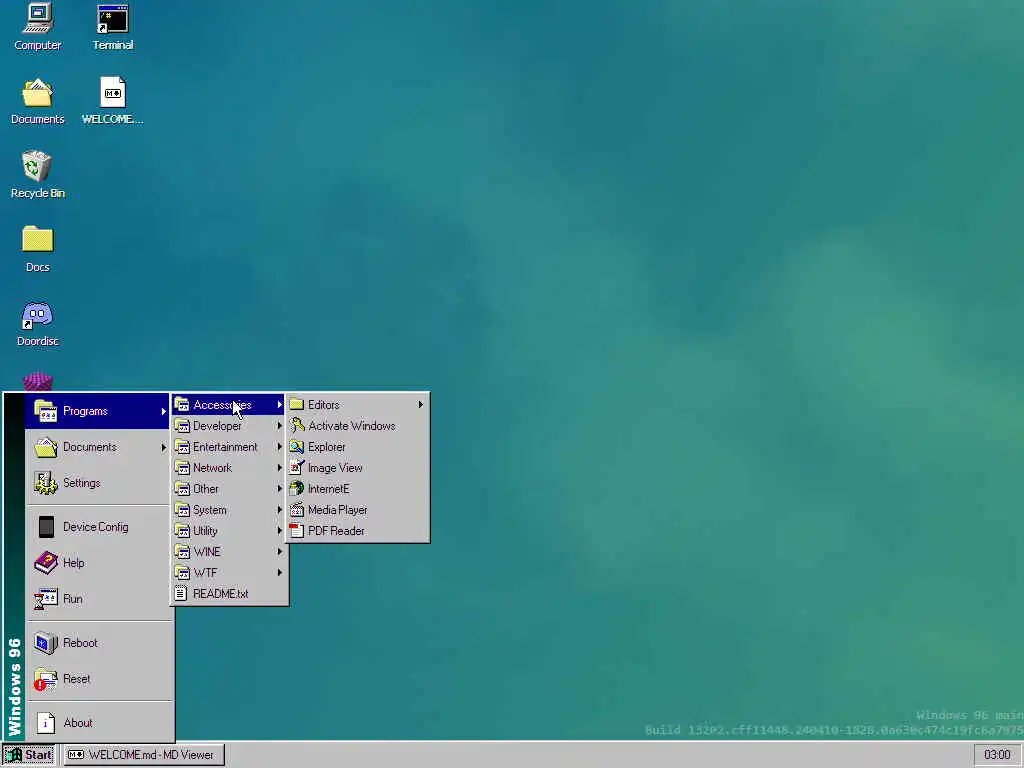1024x768 pixels.
Task: Click the Image View icon
Action: coord(297,468)
